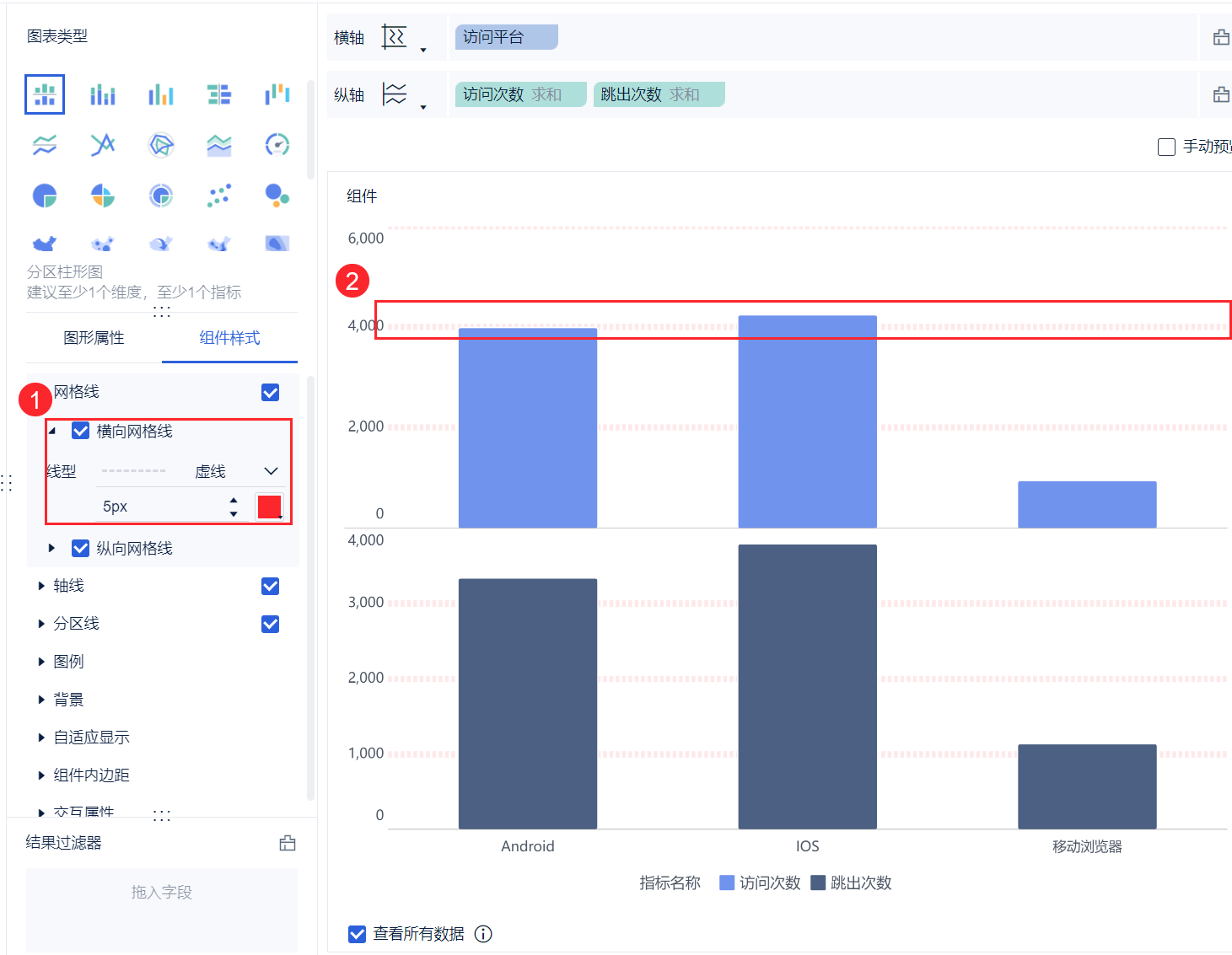Clear fields on the 横轴 row
Viewport: 1232px width, 955px height.
click(1221, 37)
